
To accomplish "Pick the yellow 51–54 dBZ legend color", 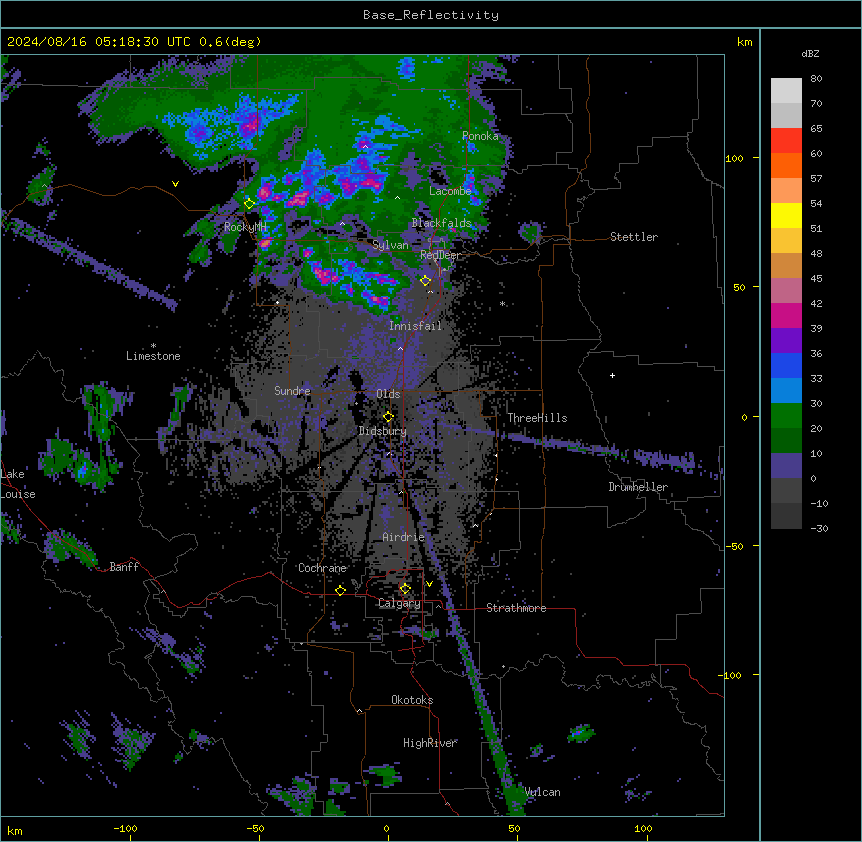I will (x=786, y=215).
